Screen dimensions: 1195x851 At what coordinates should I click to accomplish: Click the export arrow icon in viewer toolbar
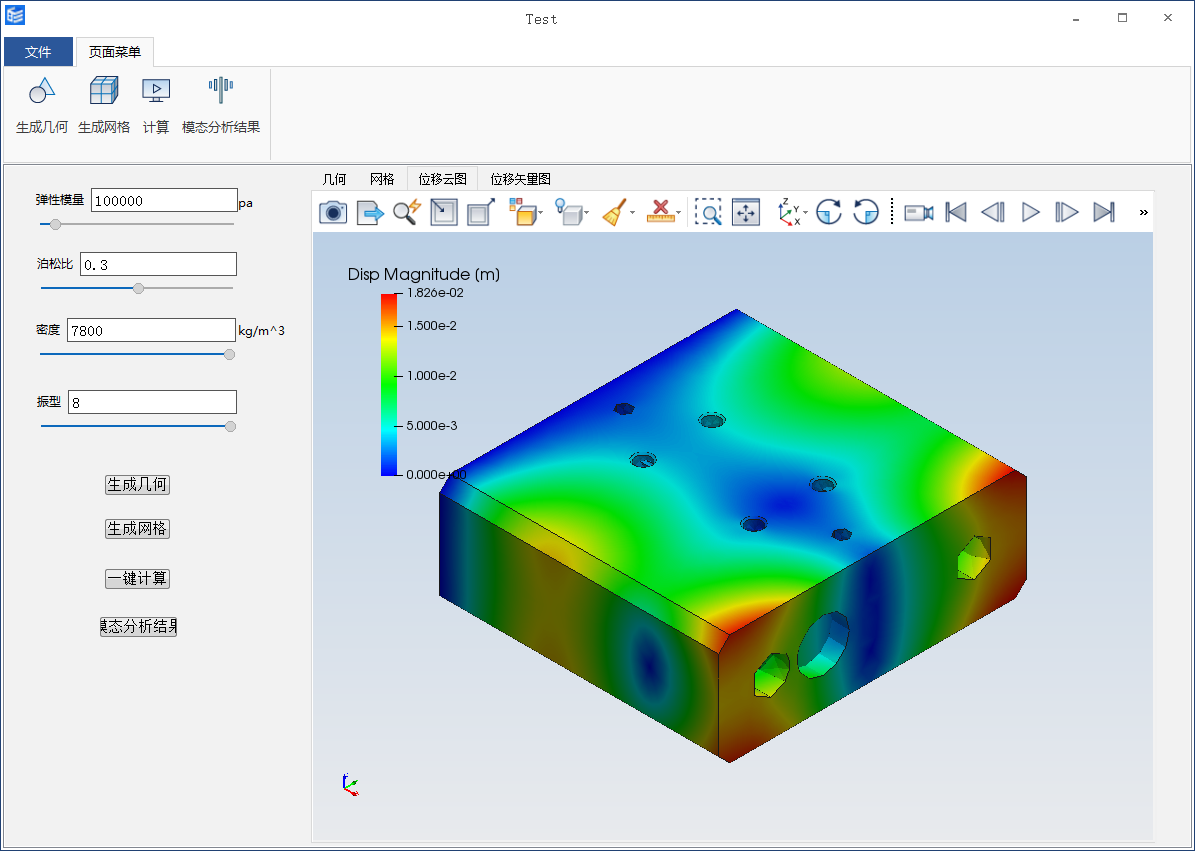tap(370, 212)
